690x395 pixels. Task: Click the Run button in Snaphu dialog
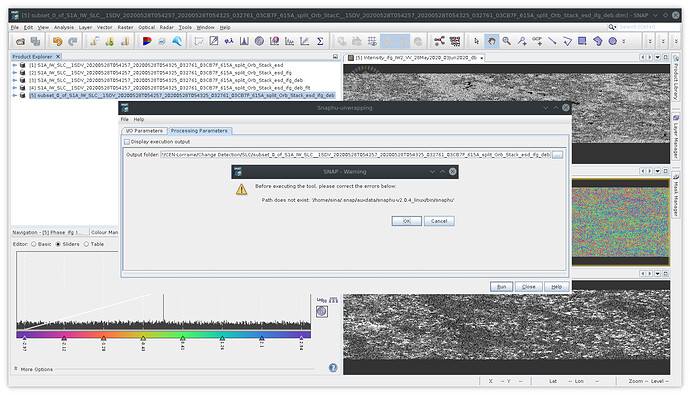[x=501, y=287]
